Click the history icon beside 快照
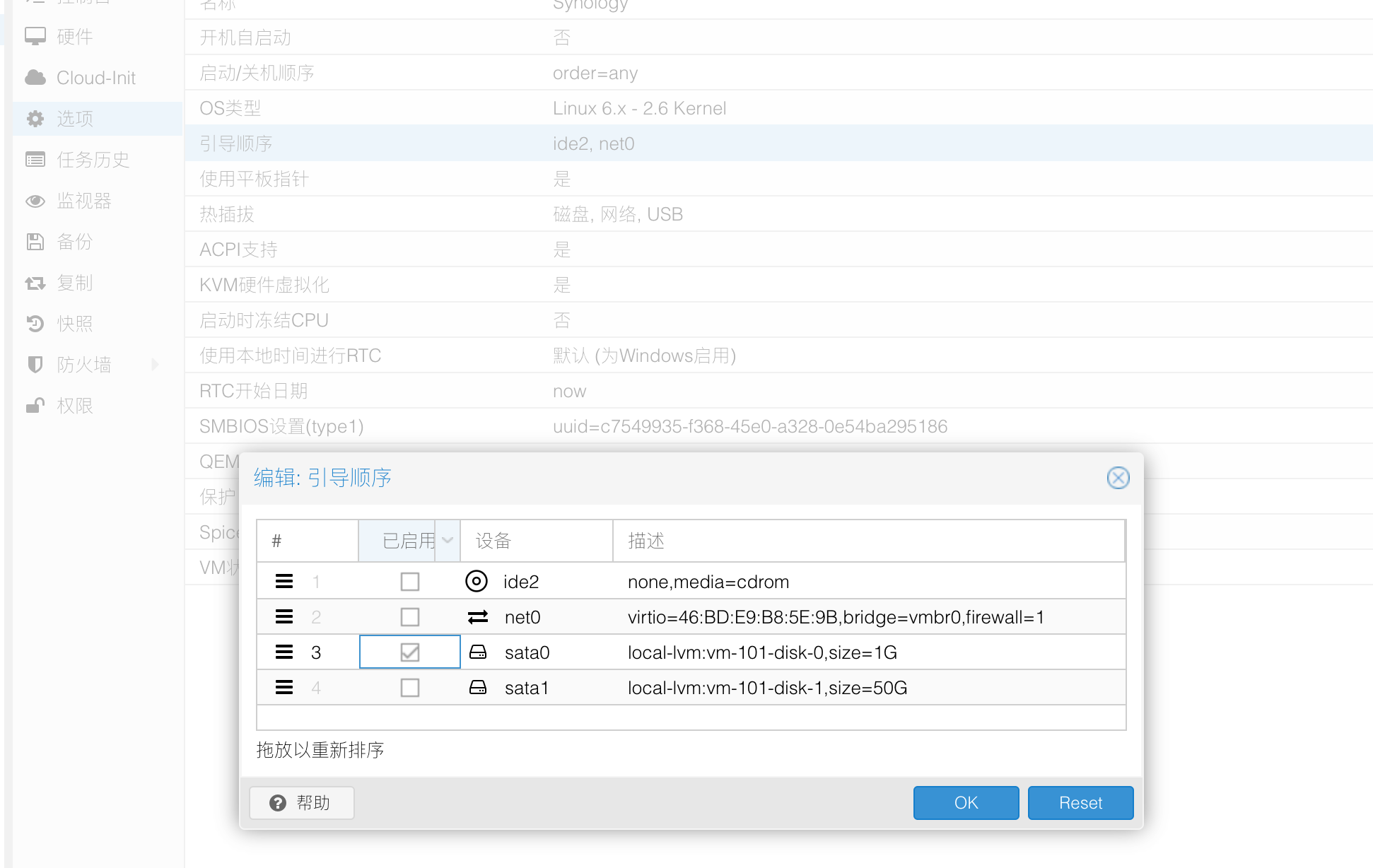Screen dimensions: 1373x868 [x=35, y=324]
